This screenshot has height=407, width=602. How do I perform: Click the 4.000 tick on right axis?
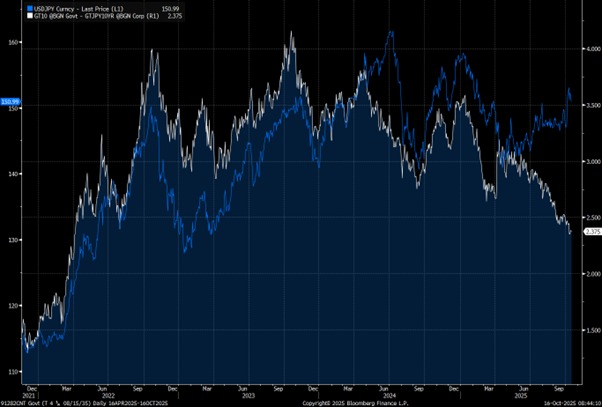coord(591,48)
